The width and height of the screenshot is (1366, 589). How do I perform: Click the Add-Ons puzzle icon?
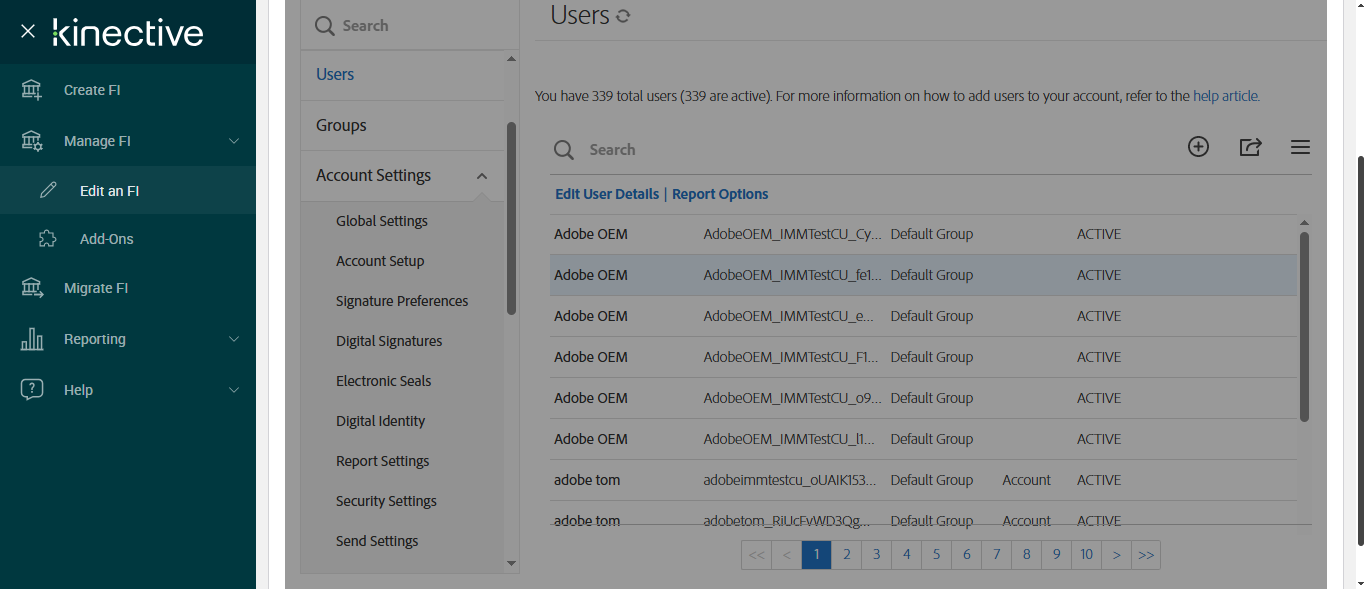[47, 239]
